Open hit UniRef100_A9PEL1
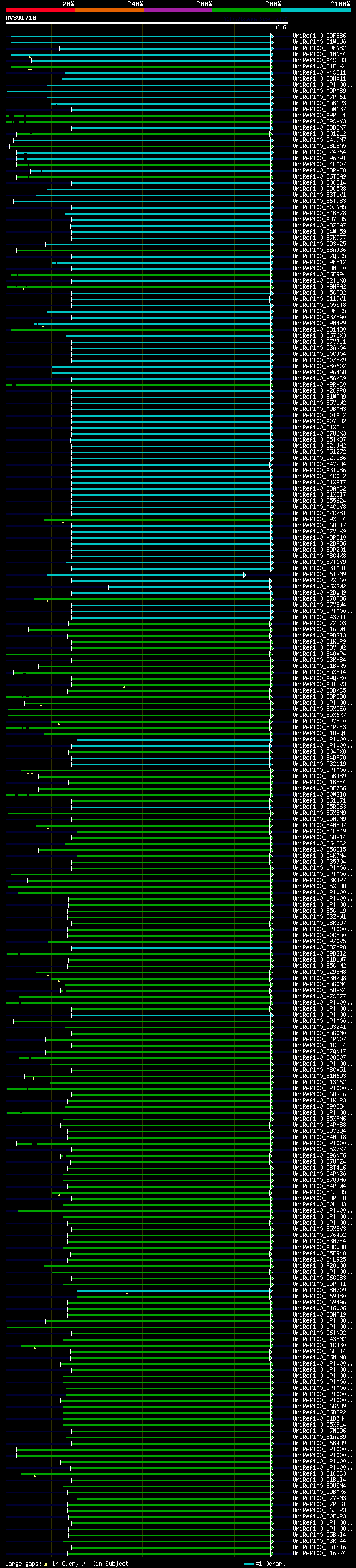The image size is (356, 1568). click(319, 116)
